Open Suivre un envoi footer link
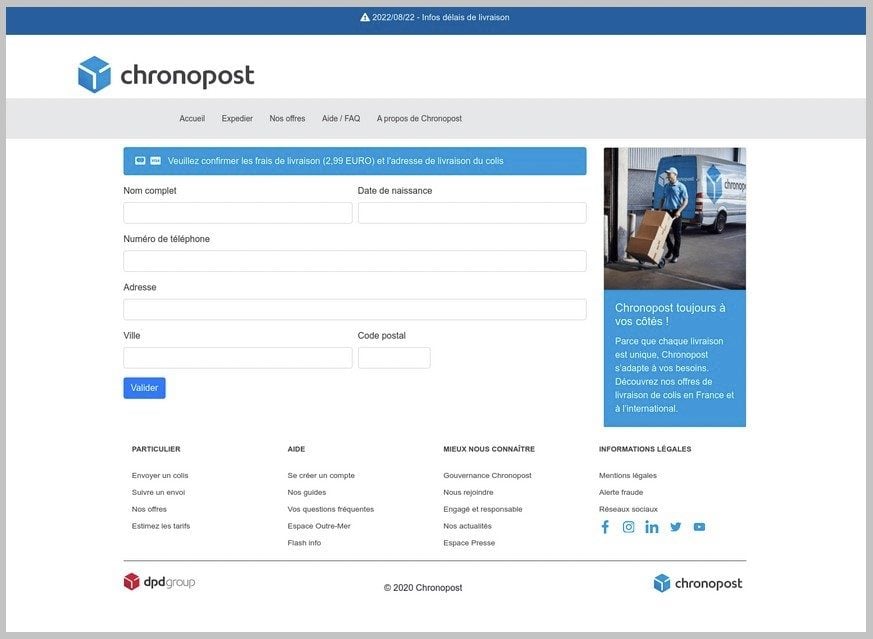873x639 pixels. [158, 492]
